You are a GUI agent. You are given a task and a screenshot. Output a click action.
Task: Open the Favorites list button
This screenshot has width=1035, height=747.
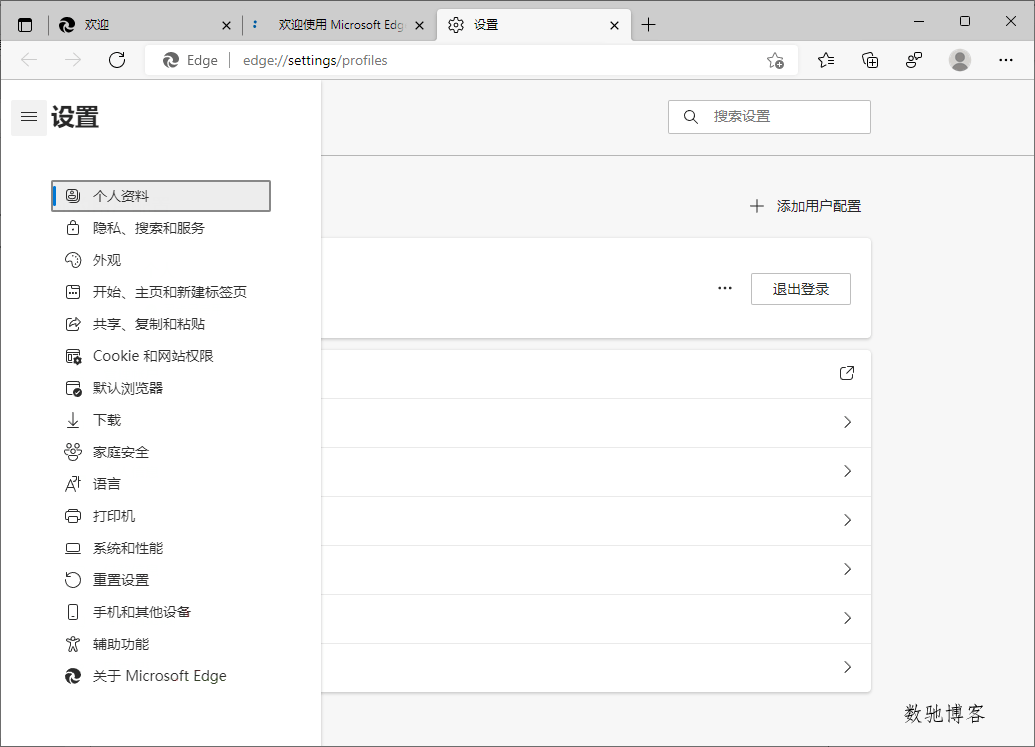coord(826,61)
